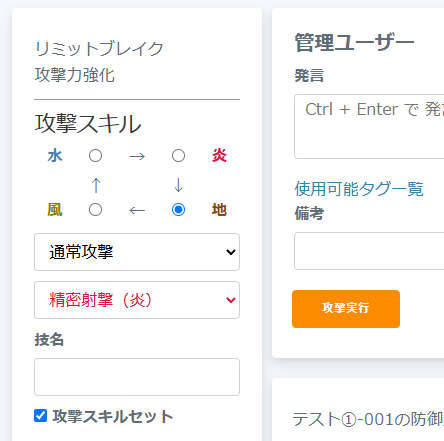Open the 精密射撃（炎） dropdown
The height and width of the screenshot is (441, 444).
click(x=137, y=300)
